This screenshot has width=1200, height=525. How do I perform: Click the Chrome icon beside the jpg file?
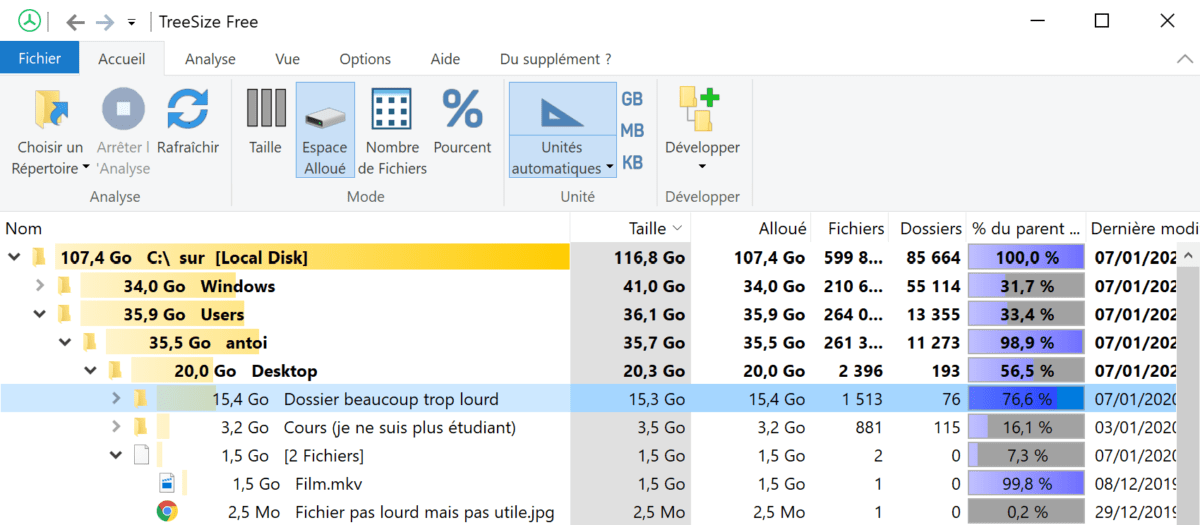tap(167, 512)
